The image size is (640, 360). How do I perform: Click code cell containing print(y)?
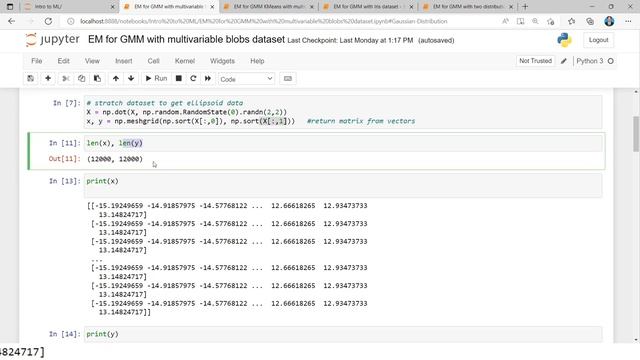coord(343,334)
